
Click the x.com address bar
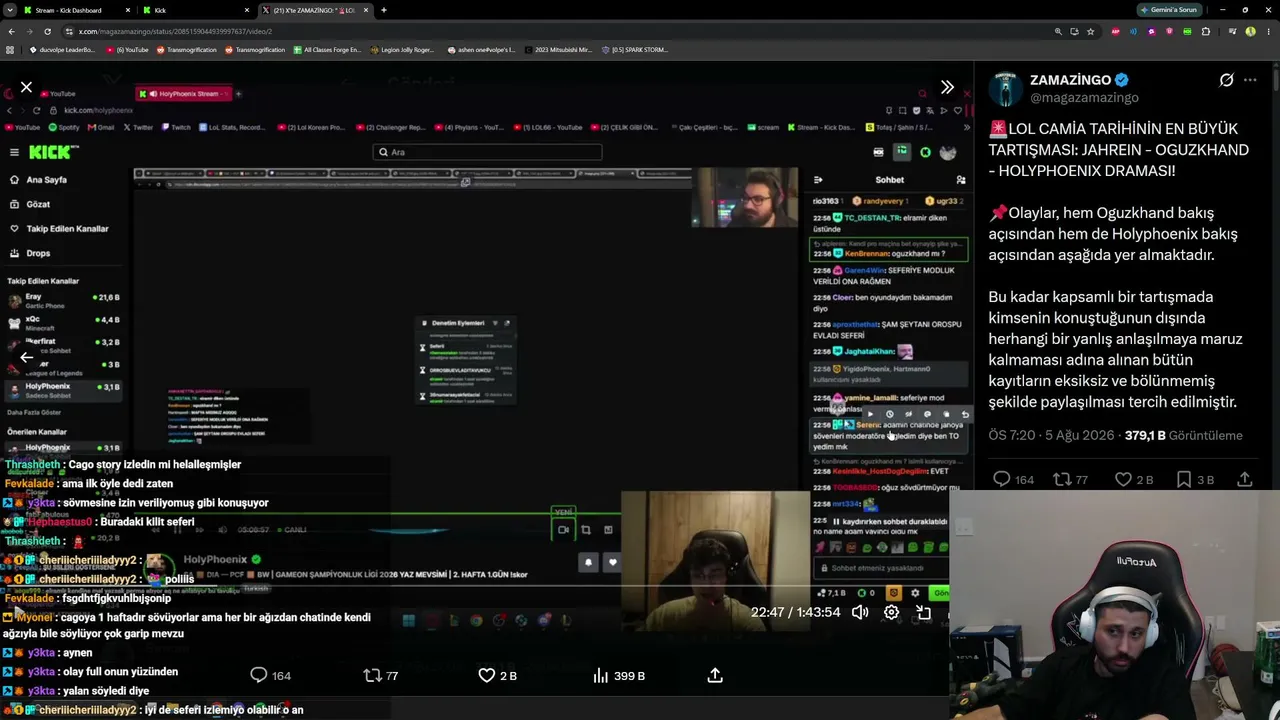point(560,31)
